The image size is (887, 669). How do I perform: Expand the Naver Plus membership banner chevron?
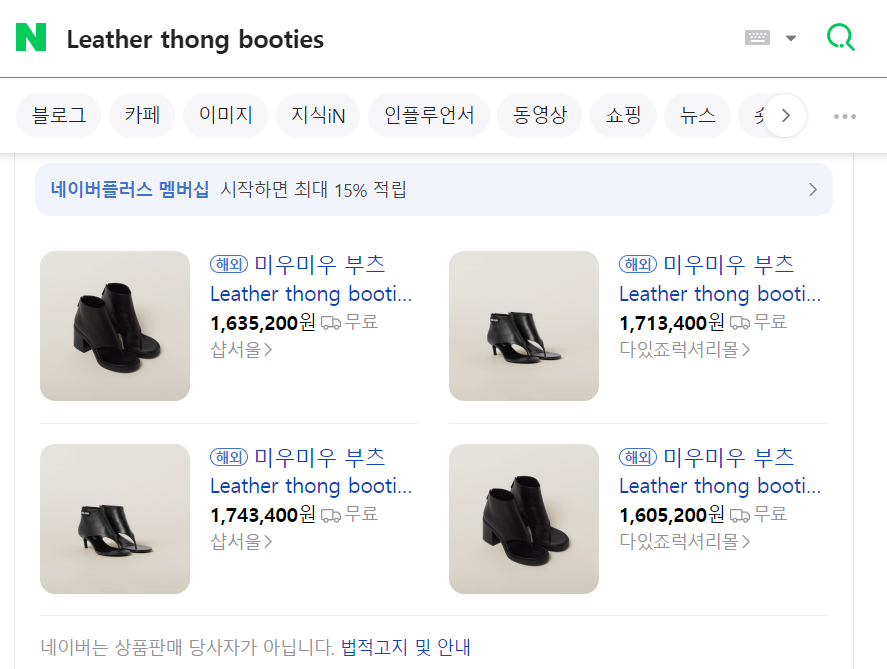point(812,190)
